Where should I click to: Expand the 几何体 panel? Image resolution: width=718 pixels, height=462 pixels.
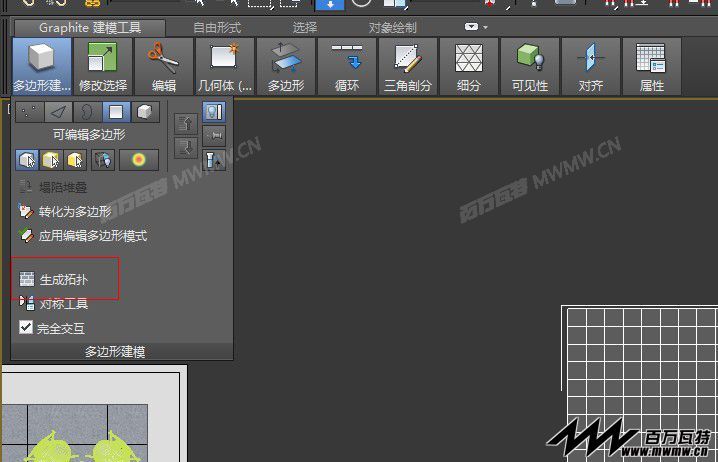tap(225, 66)
